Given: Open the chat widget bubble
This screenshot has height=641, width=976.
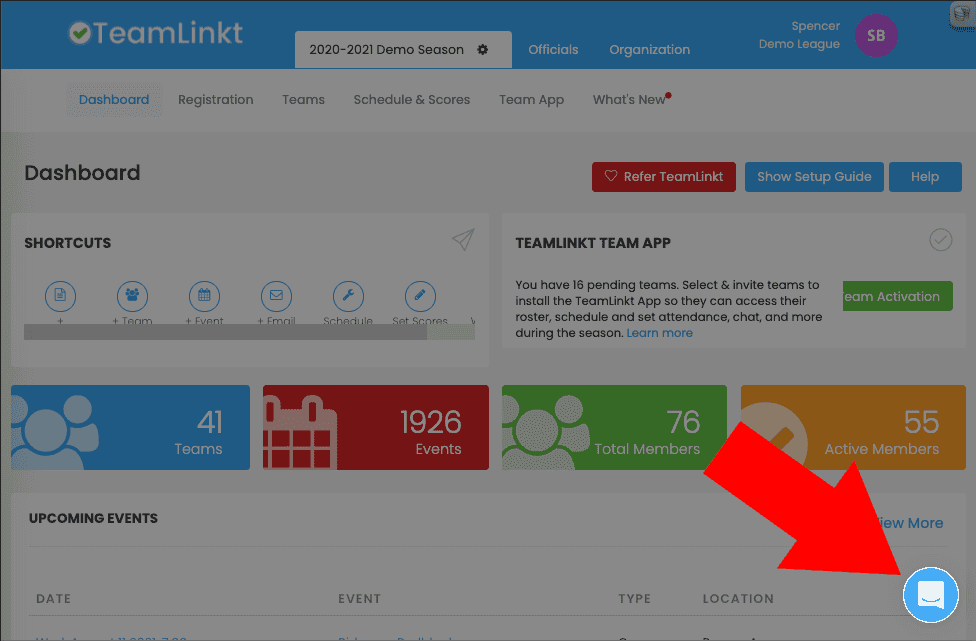Looking at the screenshot, I should tap(930, 594).
